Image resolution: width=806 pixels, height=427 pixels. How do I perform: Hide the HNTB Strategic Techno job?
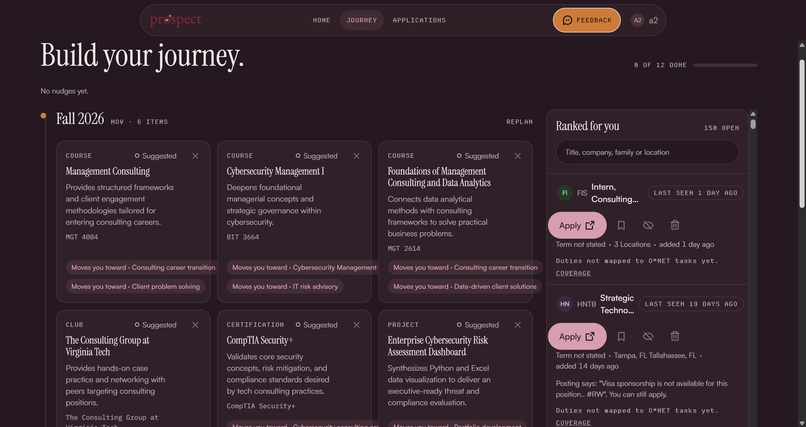tap(648, 336)
